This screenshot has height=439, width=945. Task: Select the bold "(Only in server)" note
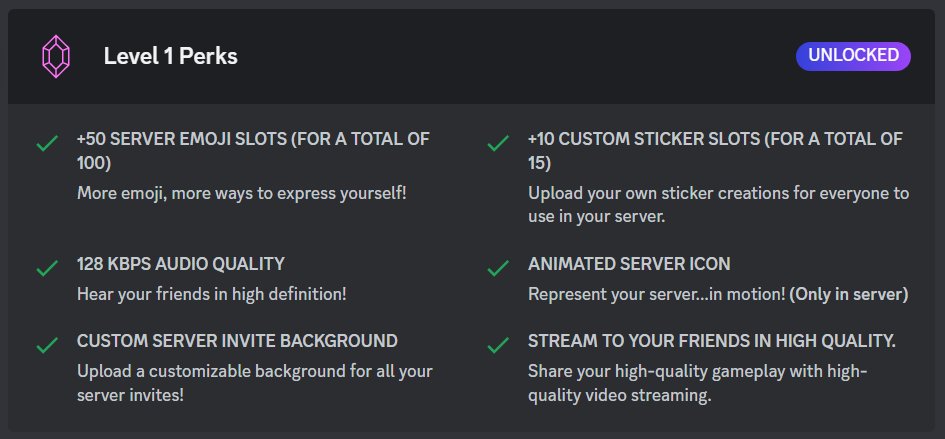849,295
